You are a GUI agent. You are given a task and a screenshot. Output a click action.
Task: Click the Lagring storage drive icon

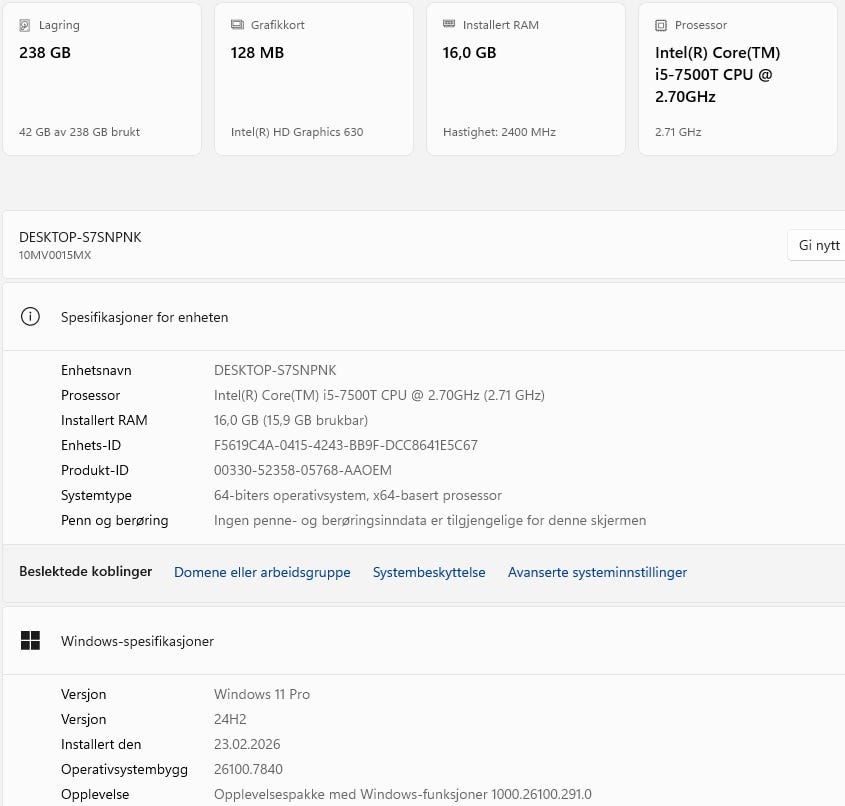[25, 25]
